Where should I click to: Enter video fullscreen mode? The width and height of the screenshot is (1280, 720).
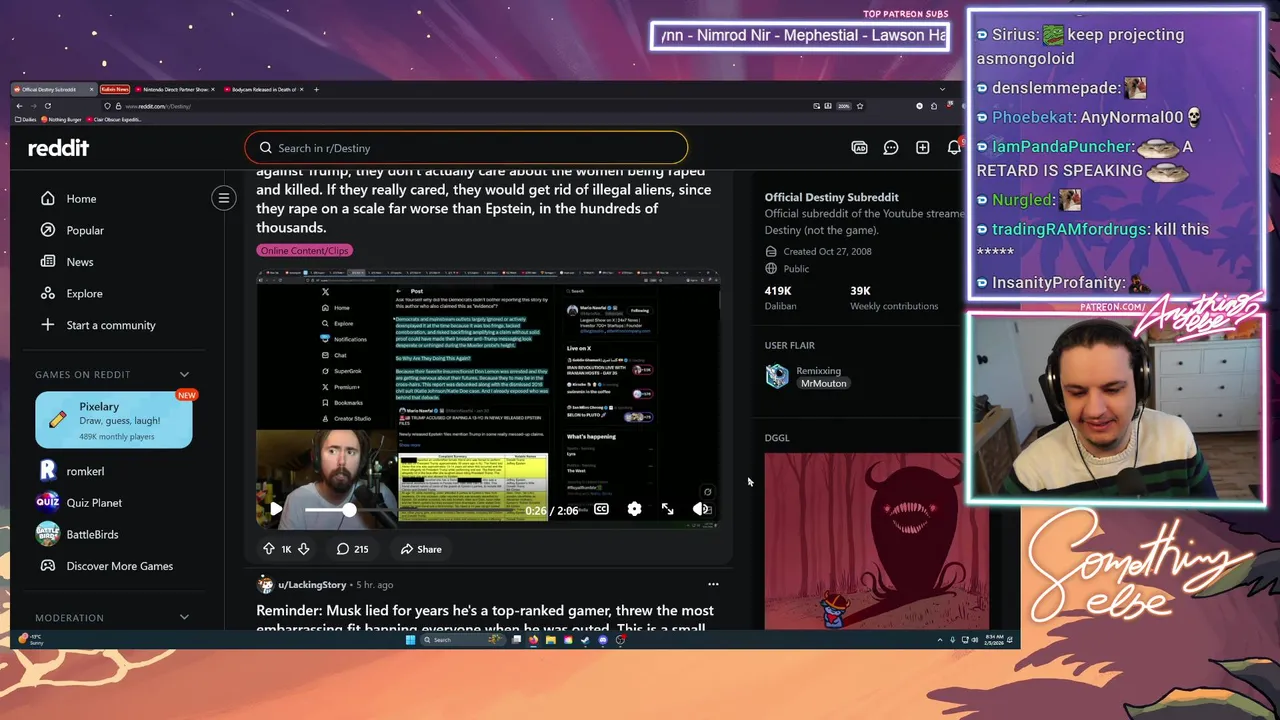pyautogui.click(x=668, y=509)
